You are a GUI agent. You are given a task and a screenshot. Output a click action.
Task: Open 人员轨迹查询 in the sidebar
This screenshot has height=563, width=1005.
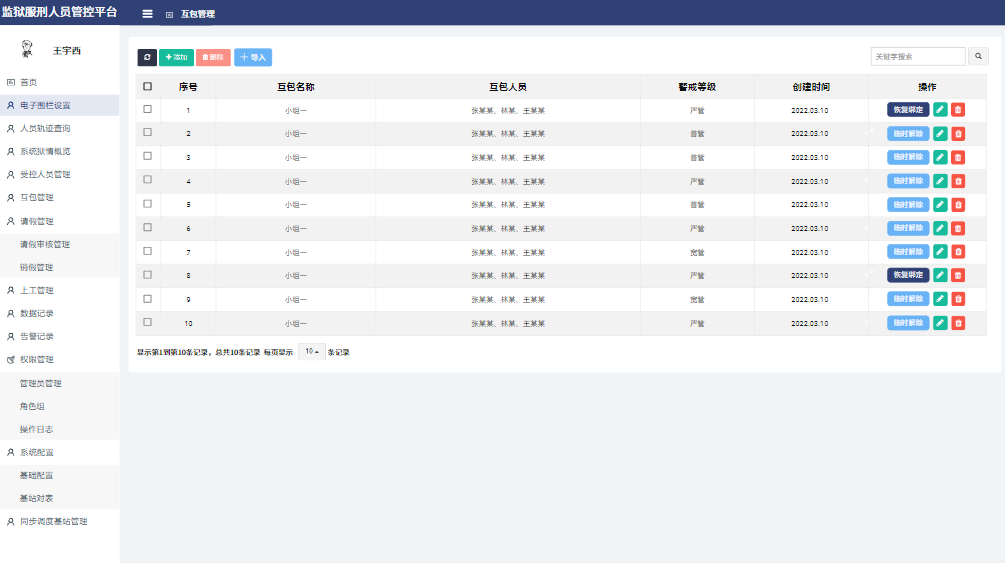(45, 129)
